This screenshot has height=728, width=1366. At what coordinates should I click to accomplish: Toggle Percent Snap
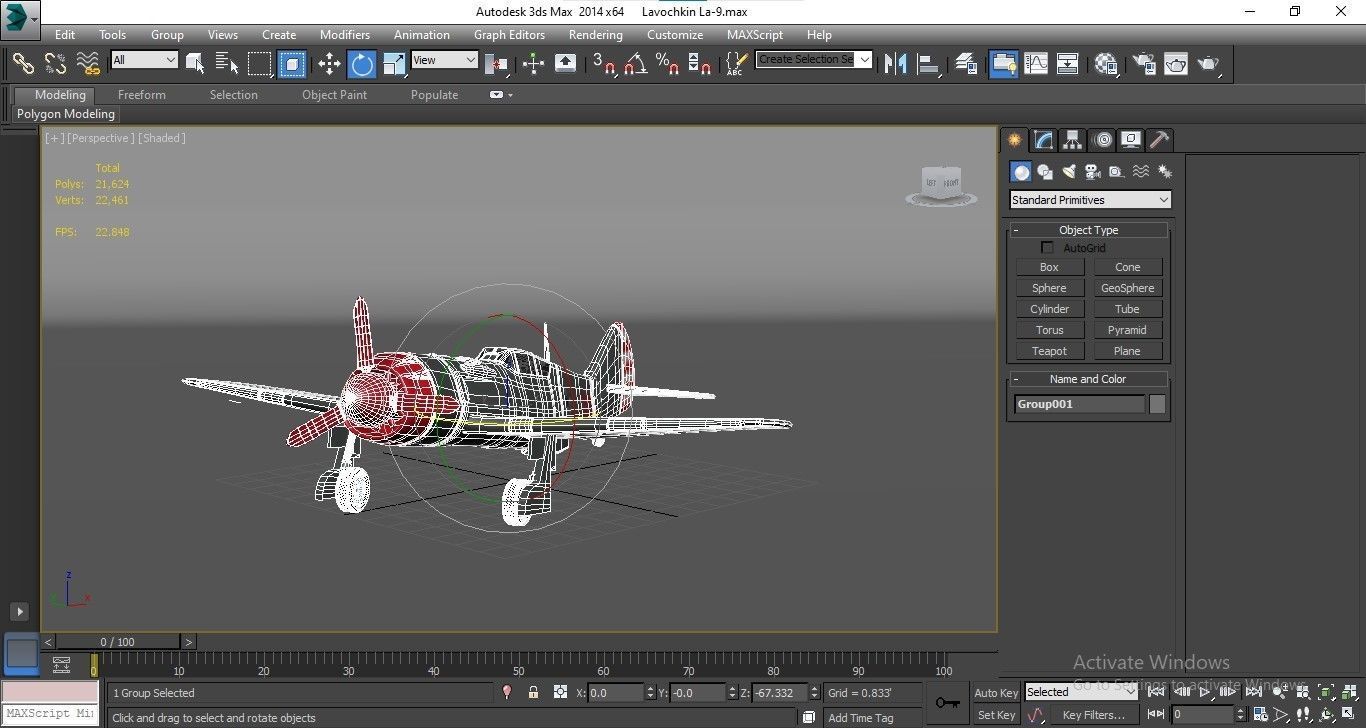click(668, 64)
